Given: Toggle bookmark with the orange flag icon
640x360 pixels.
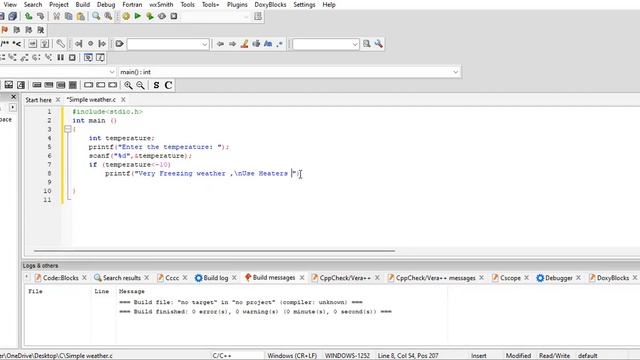Looking at the screenshot, I should pos(5,30).
